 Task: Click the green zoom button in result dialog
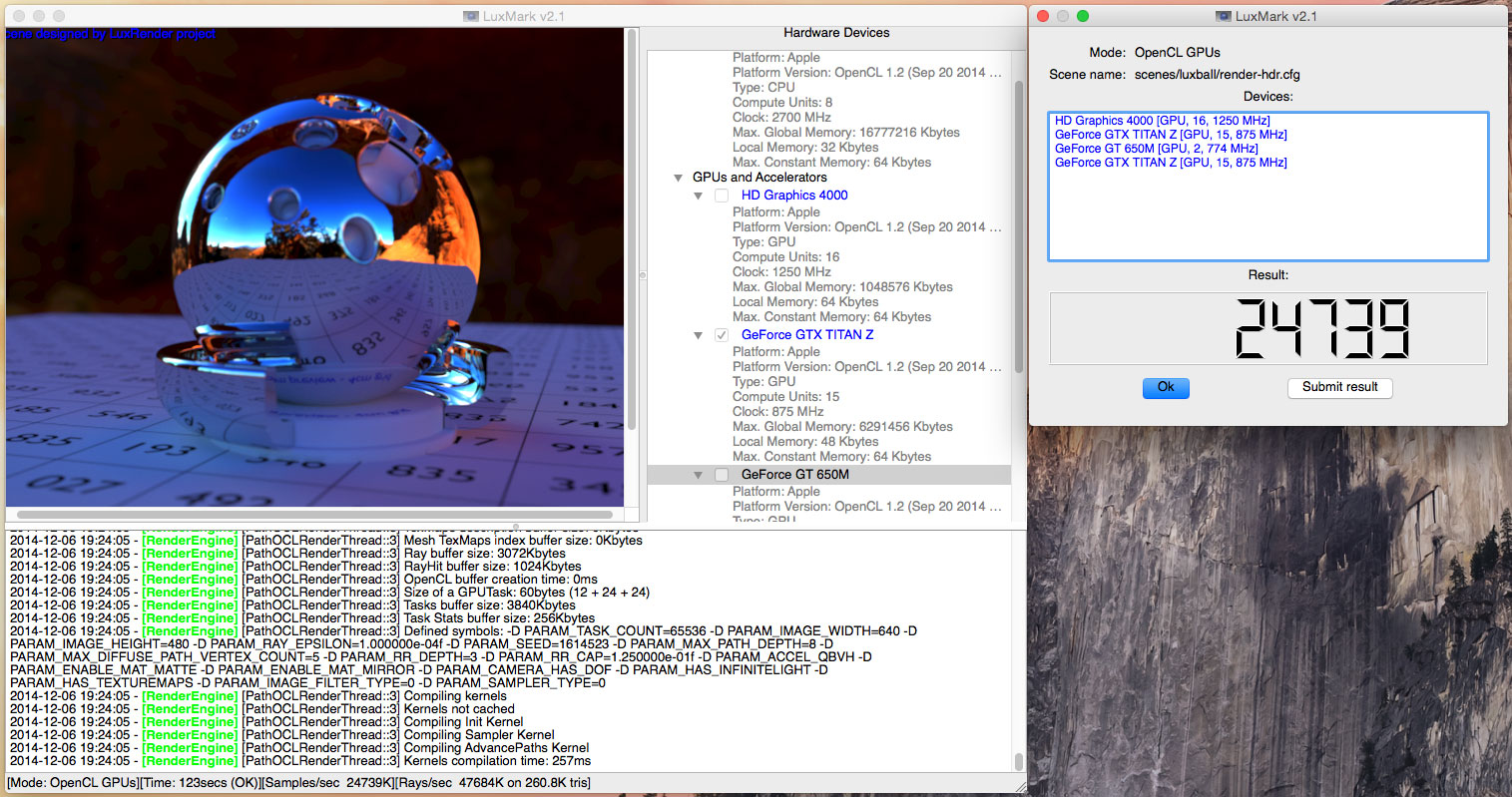1082,16
